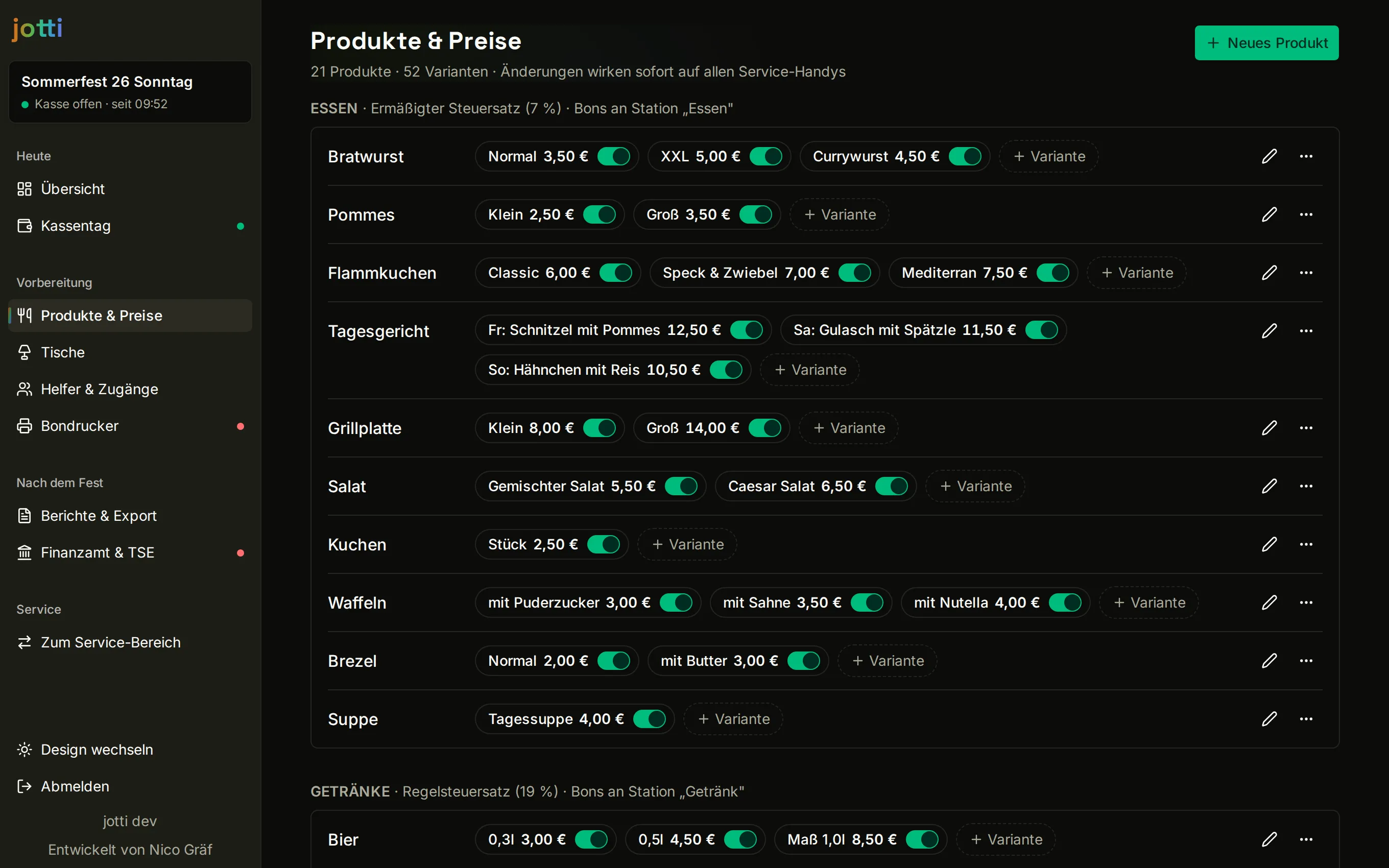1389x868 pixels.
Task: Switch off Pommes Klein 2,50 €
Action: [599, 214]
